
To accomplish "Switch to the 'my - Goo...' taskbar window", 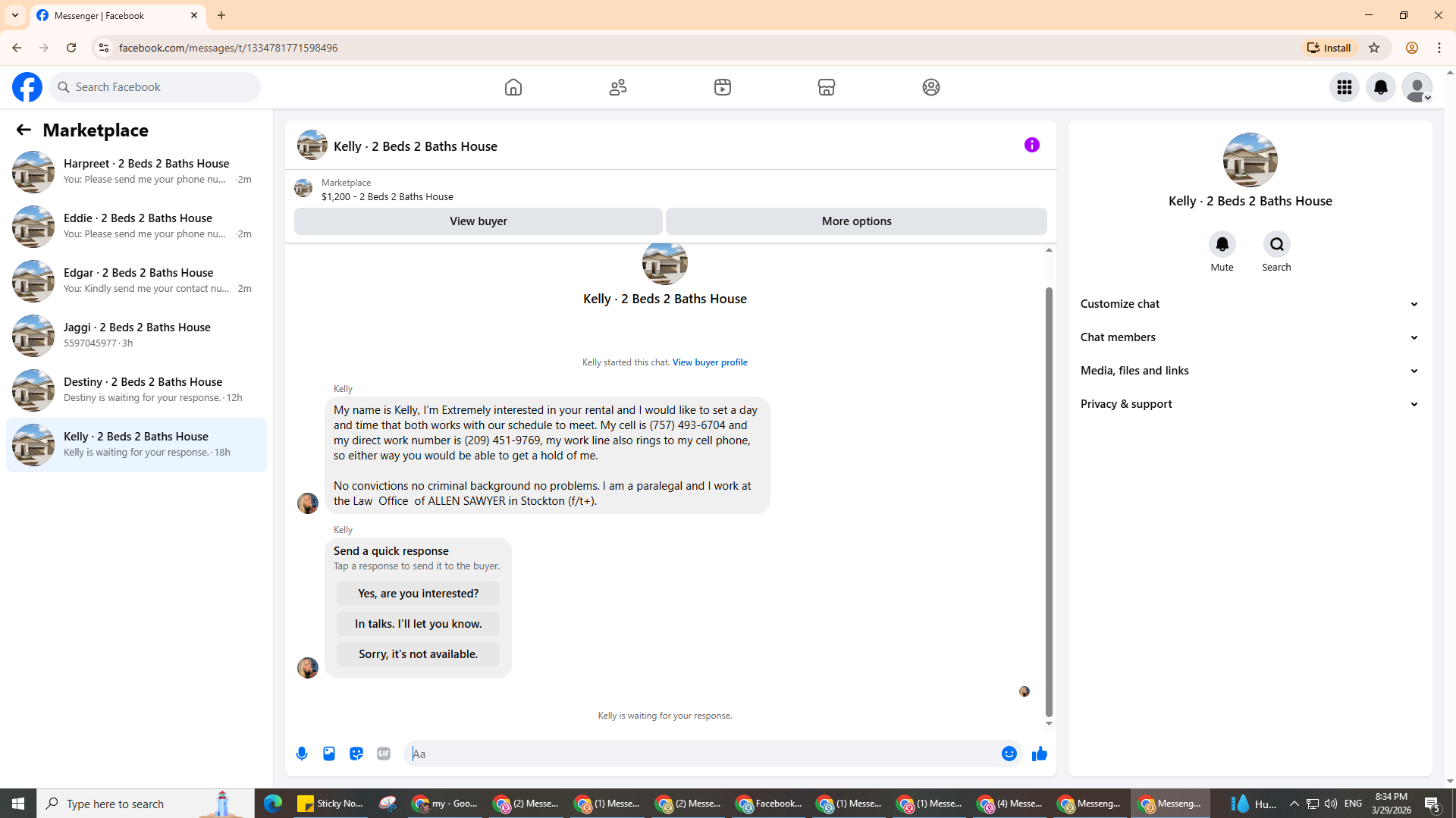I will pyautogui.click(x=444, y=804).
